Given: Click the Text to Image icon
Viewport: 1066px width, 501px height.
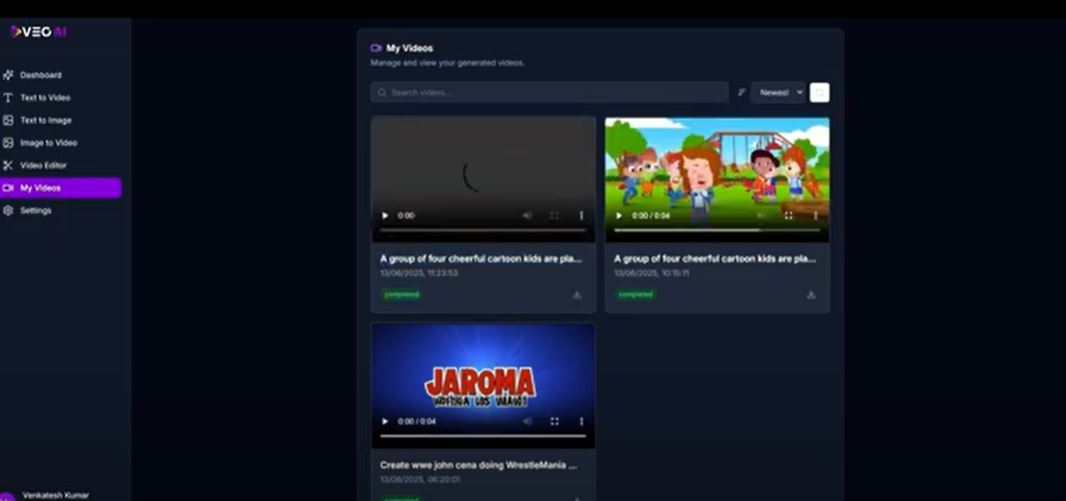Looking at the screenshot, I should 8,120.
